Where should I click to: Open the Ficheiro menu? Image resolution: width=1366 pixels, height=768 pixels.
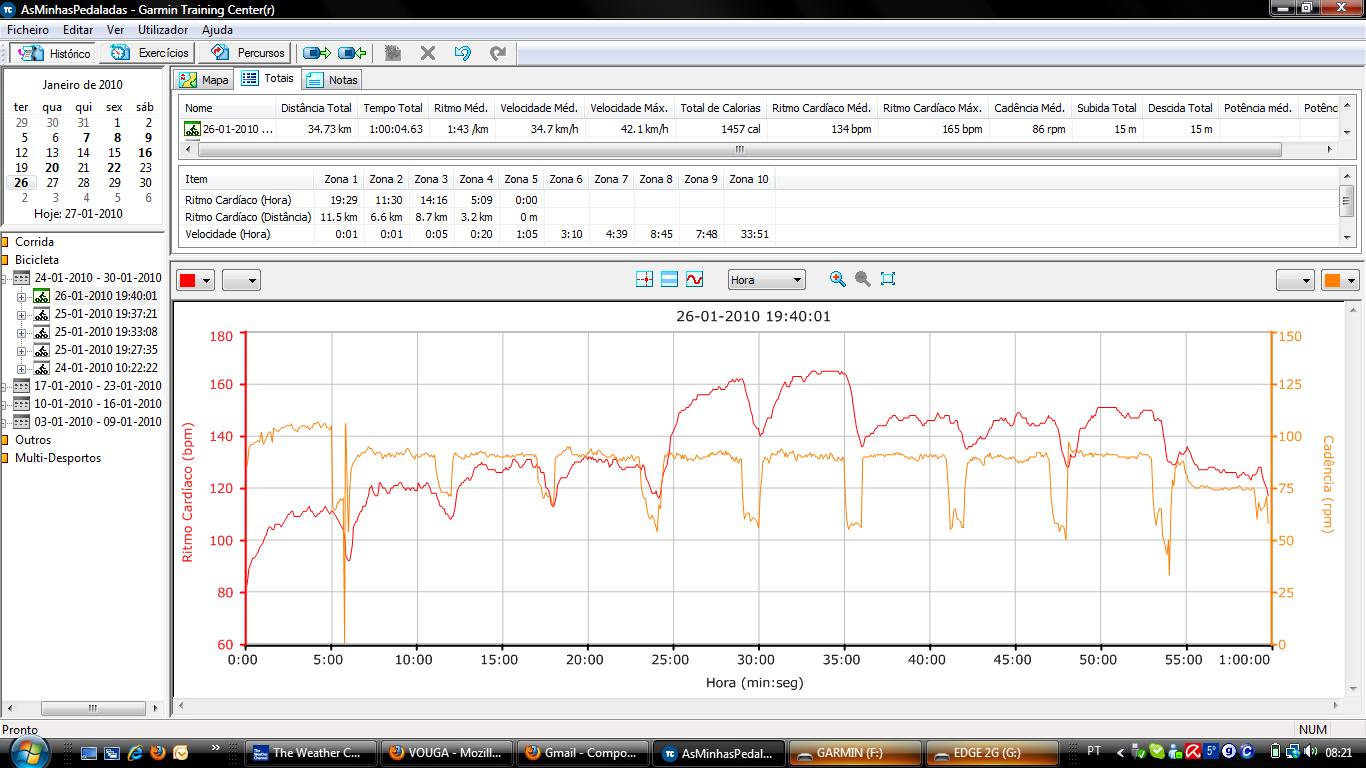click(28, 30)
